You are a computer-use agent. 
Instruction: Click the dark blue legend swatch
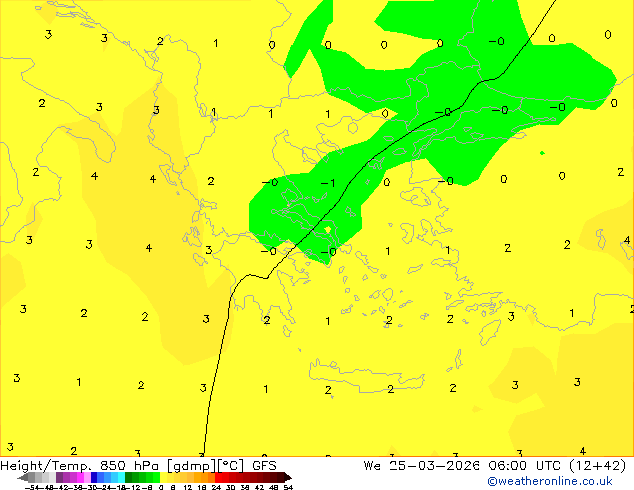coord(94,477)
